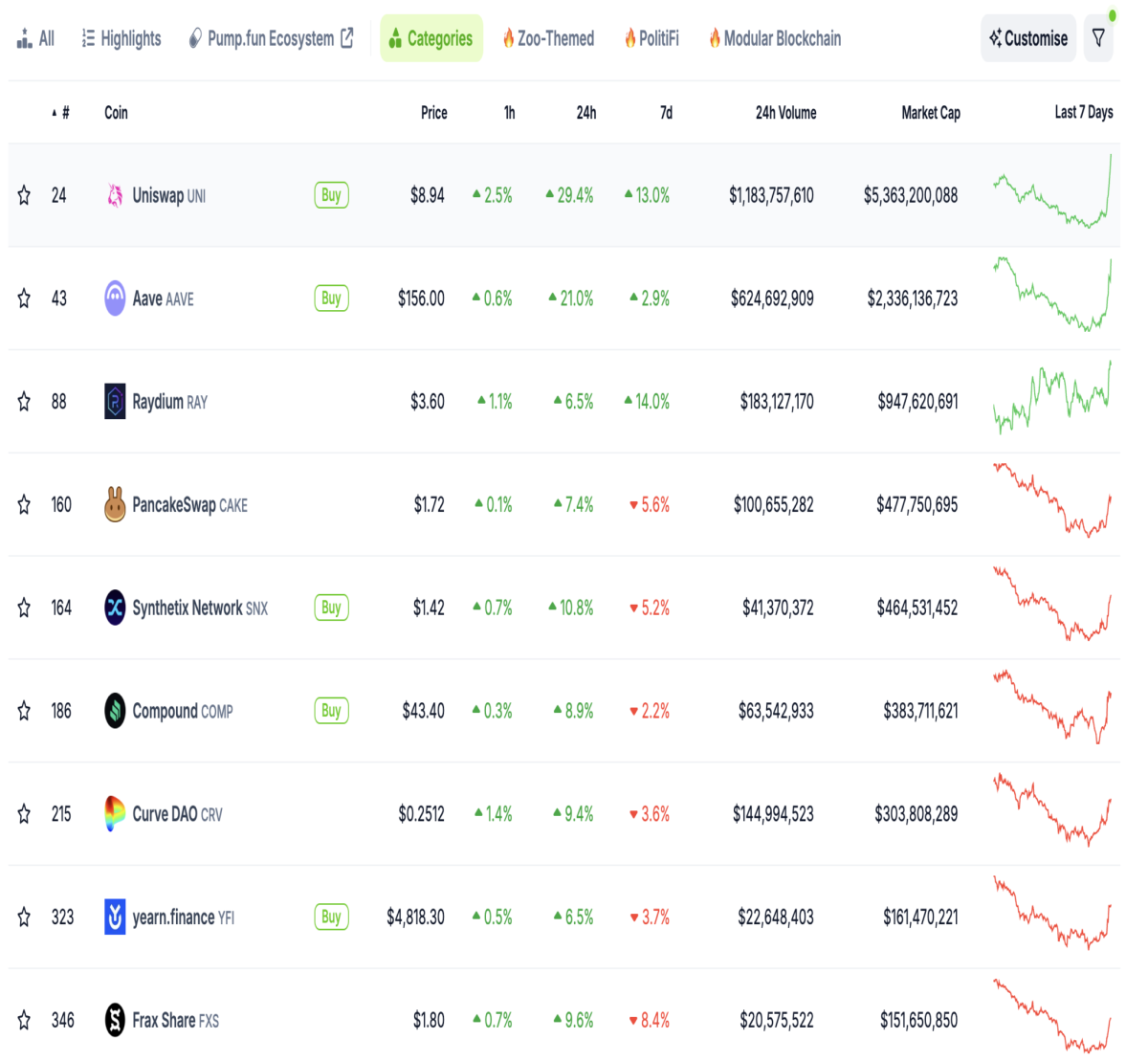The height and width of the screenshot is (1061, 1148).
Task: Sort the table by rank number column
Action: [61, 113]
